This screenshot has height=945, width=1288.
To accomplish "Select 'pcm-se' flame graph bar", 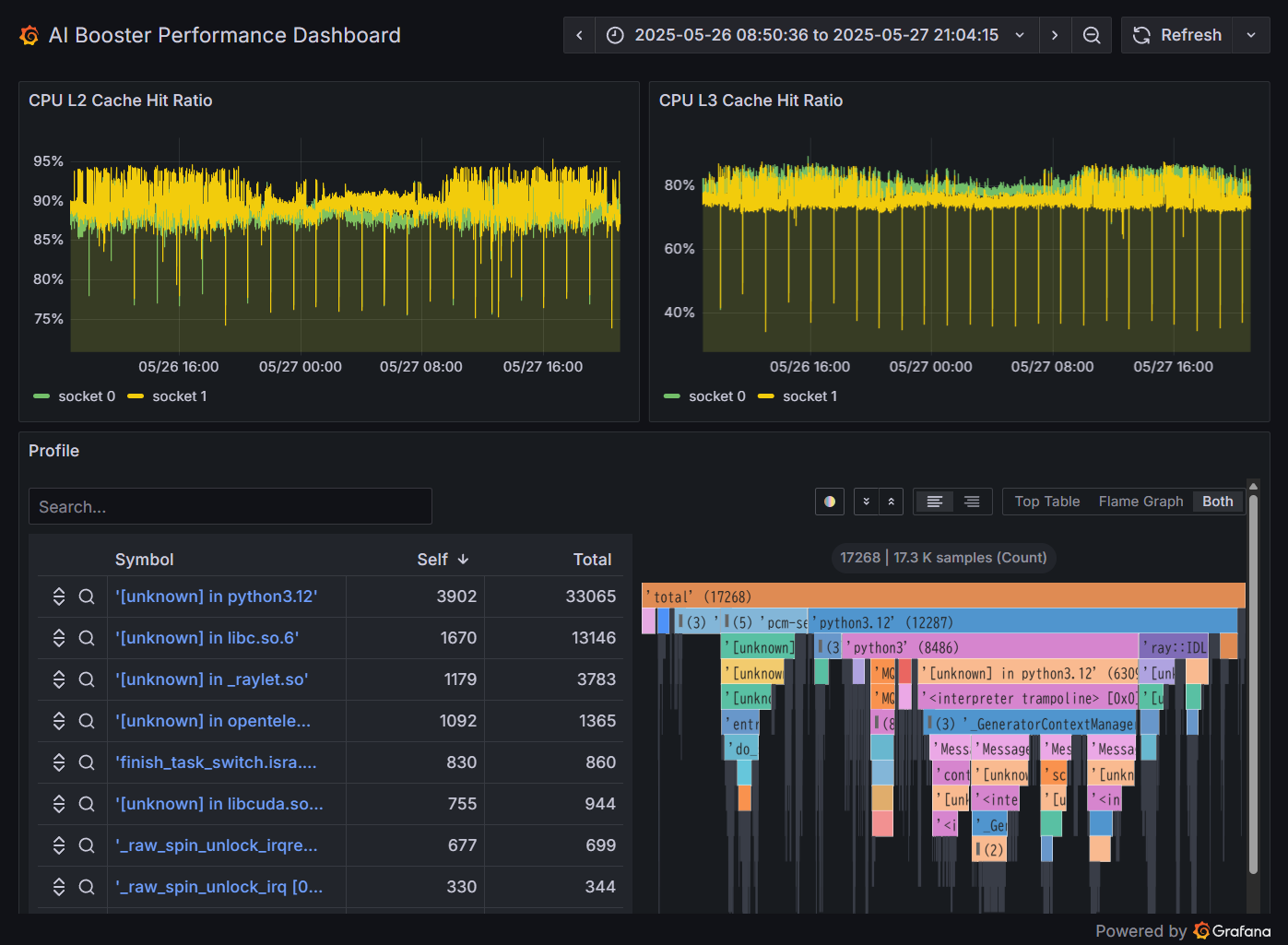I will 783,622.
